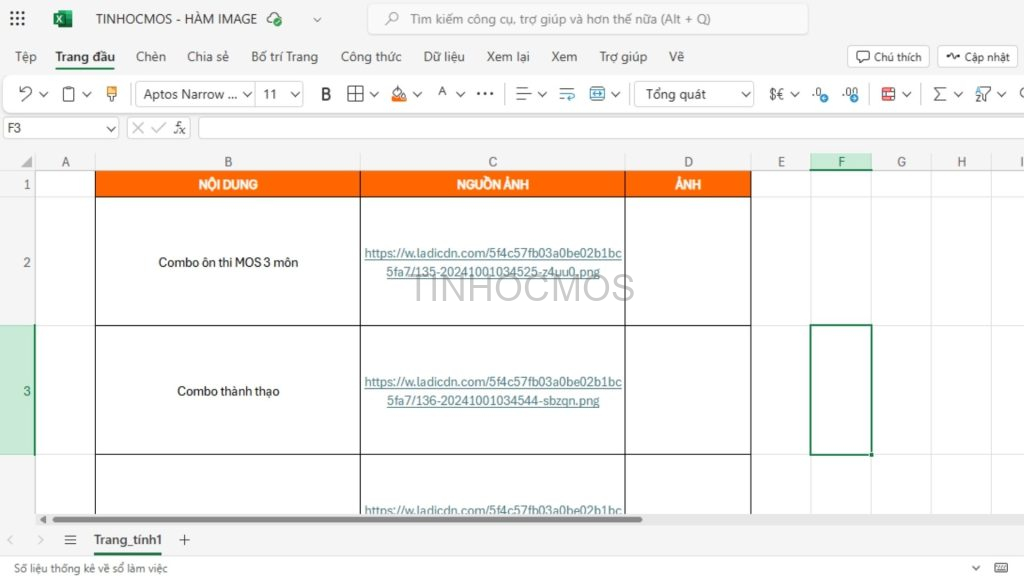Open the Xem tab
1024x576 pixels.
(x=564, y=57)
